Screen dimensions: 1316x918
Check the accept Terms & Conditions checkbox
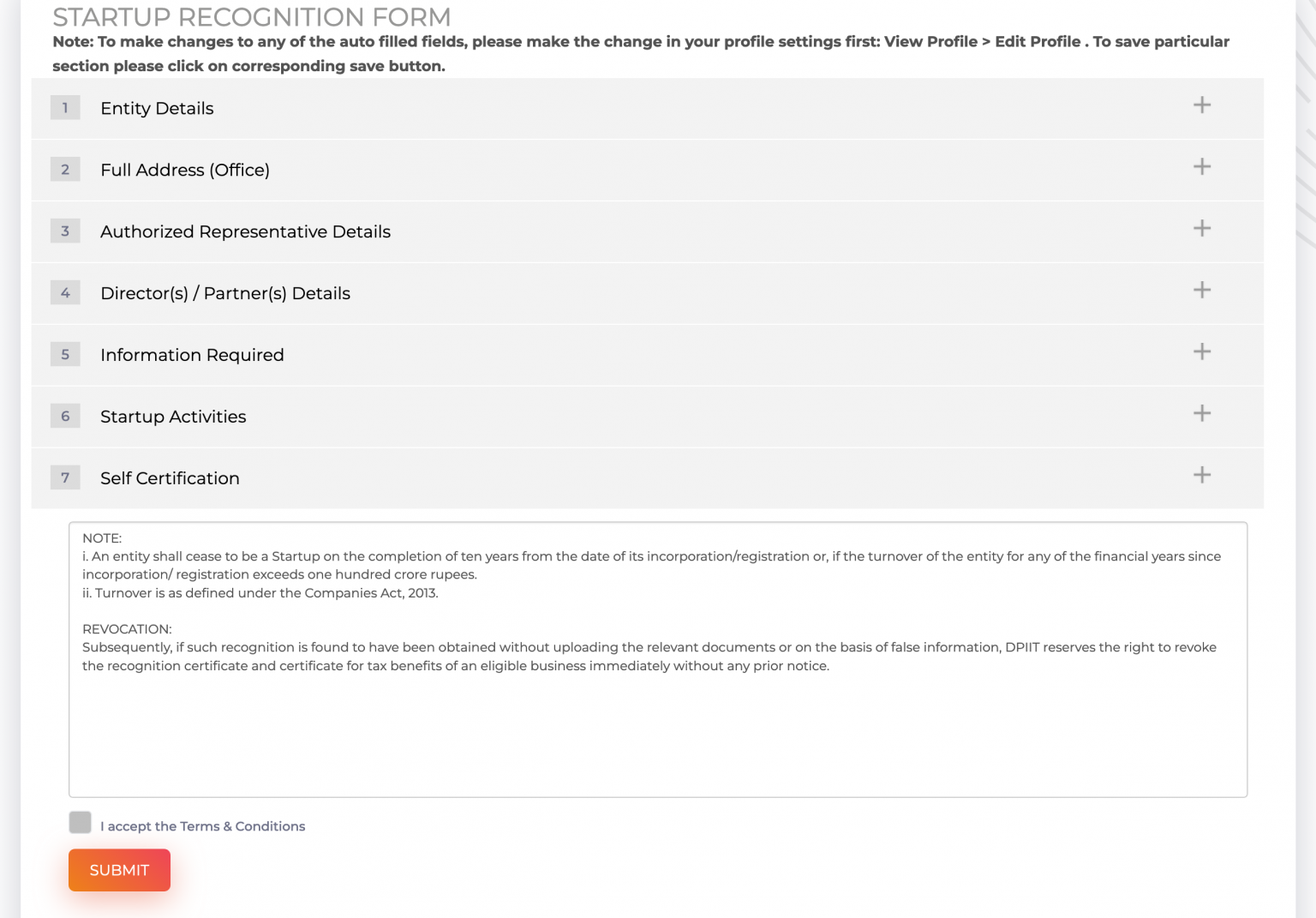point(81,823)
